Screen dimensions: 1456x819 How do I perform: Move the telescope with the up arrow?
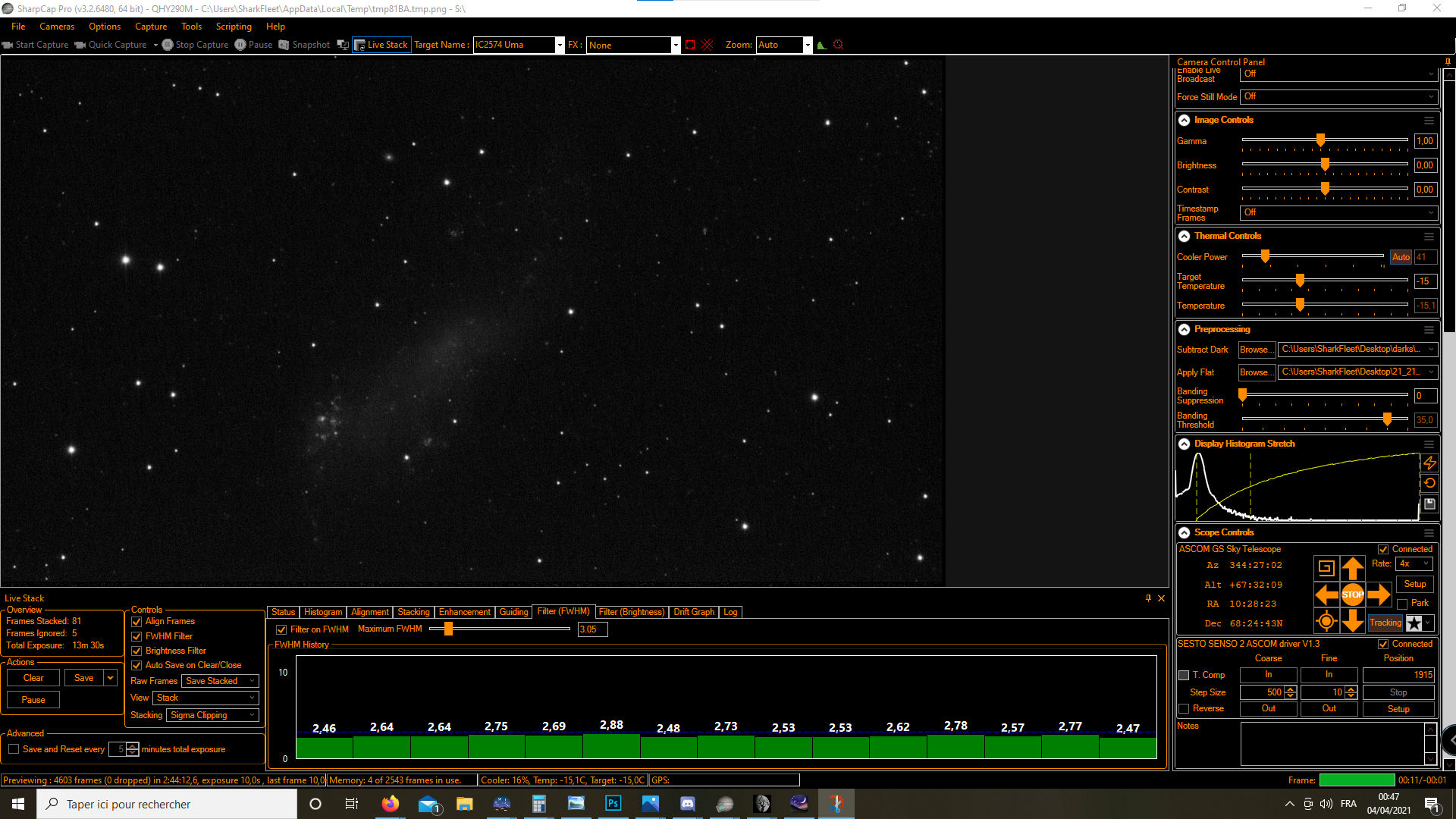pos(1352,567)
